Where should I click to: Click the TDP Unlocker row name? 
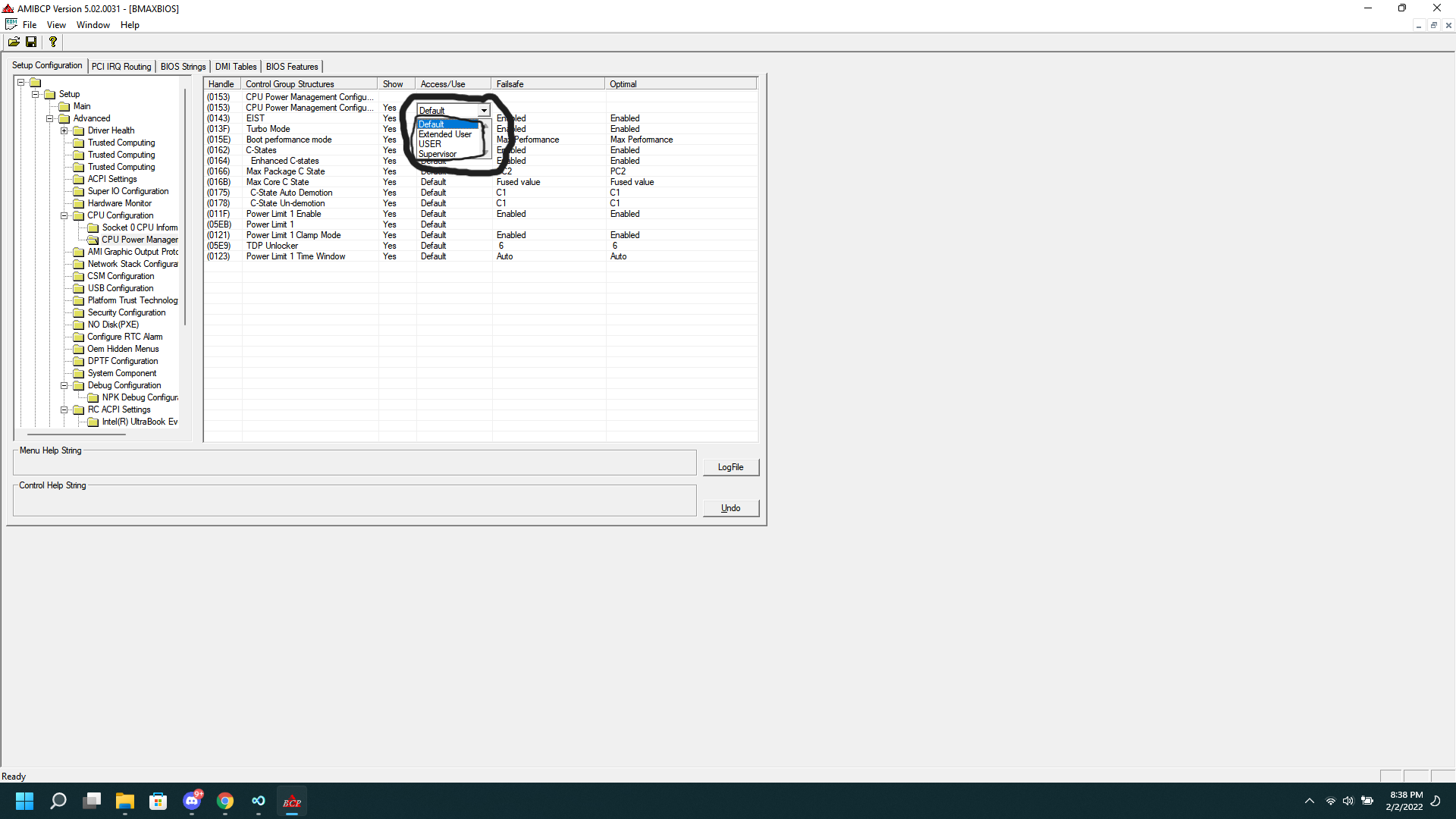click(271, 246)
